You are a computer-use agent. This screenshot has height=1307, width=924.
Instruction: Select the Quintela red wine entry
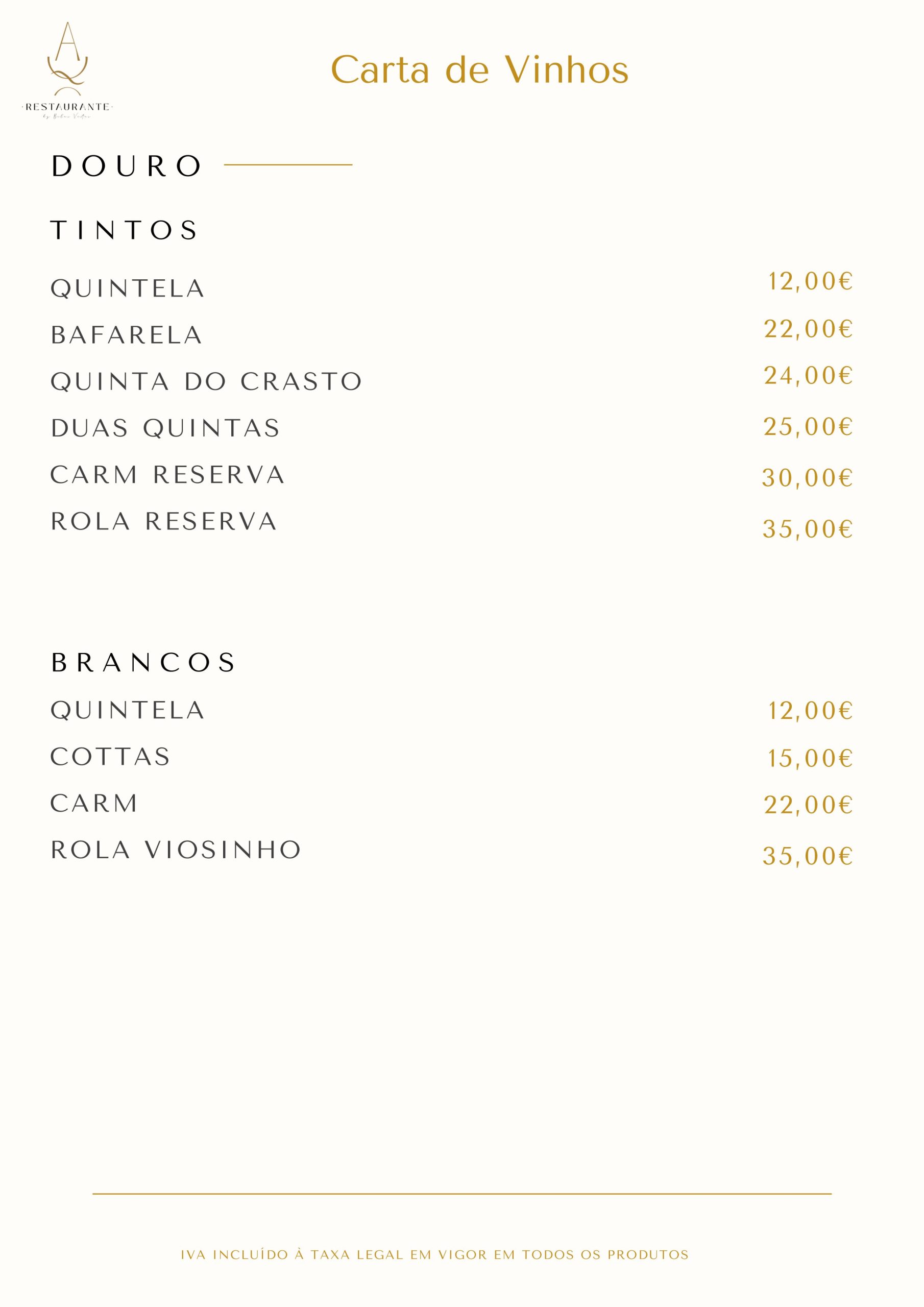coord(128,288)
